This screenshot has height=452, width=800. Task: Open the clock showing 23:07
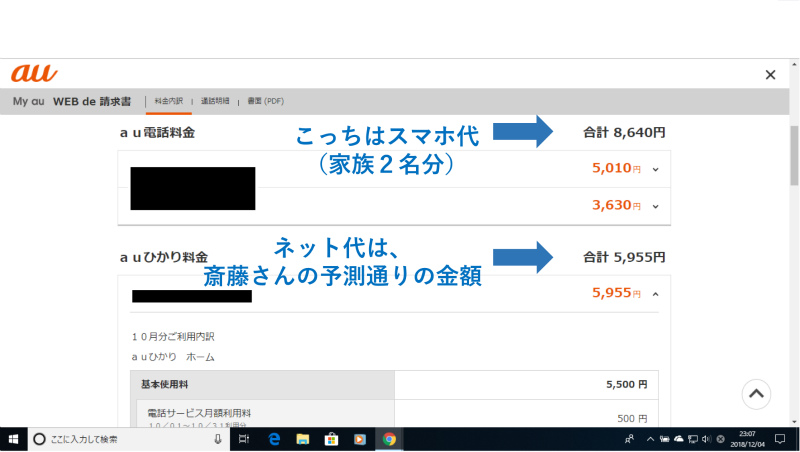point(747,439)
